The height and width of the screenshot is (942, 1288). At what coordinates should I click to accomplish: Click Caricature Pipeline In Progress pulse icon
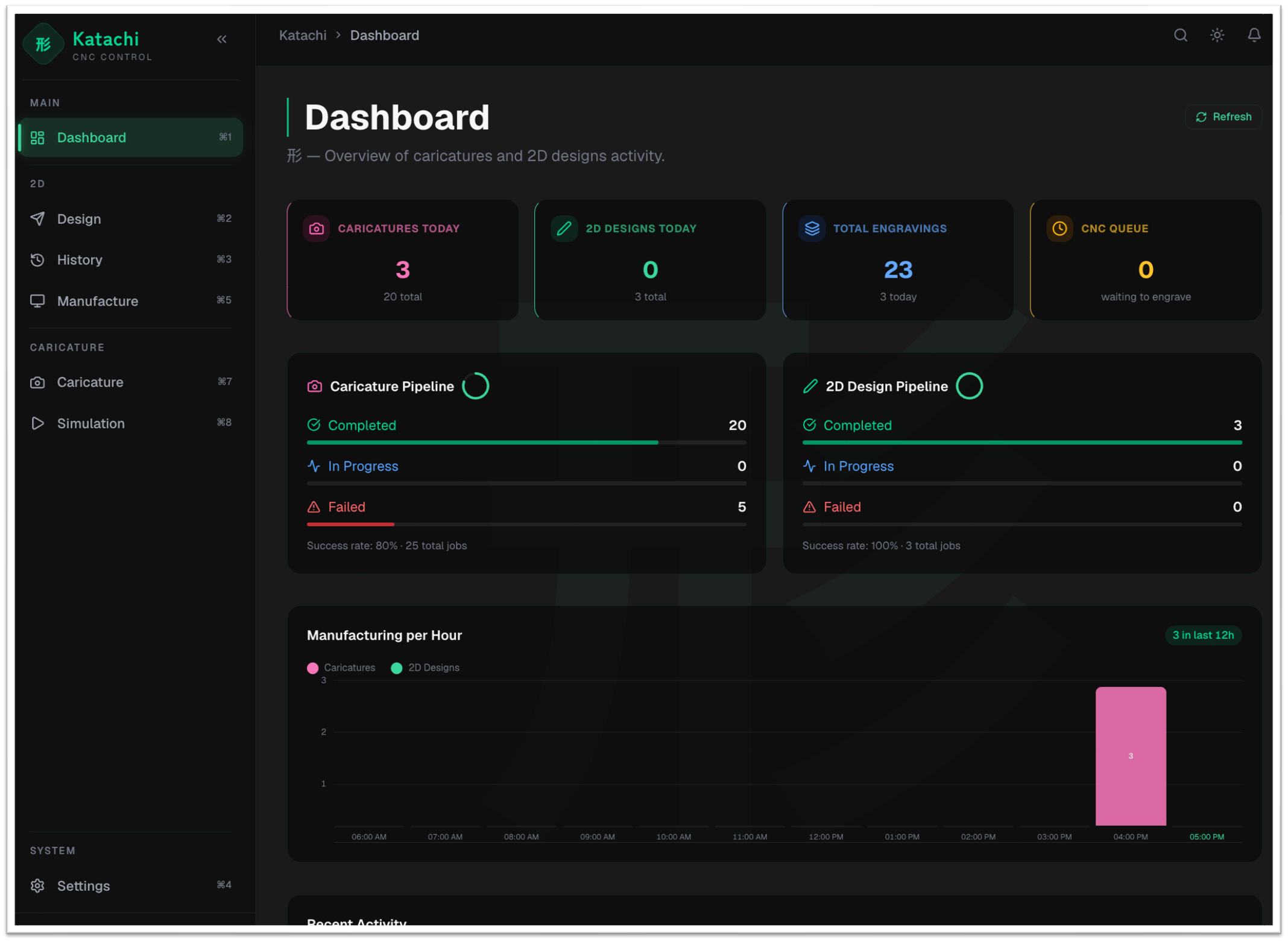coord(314,466)
